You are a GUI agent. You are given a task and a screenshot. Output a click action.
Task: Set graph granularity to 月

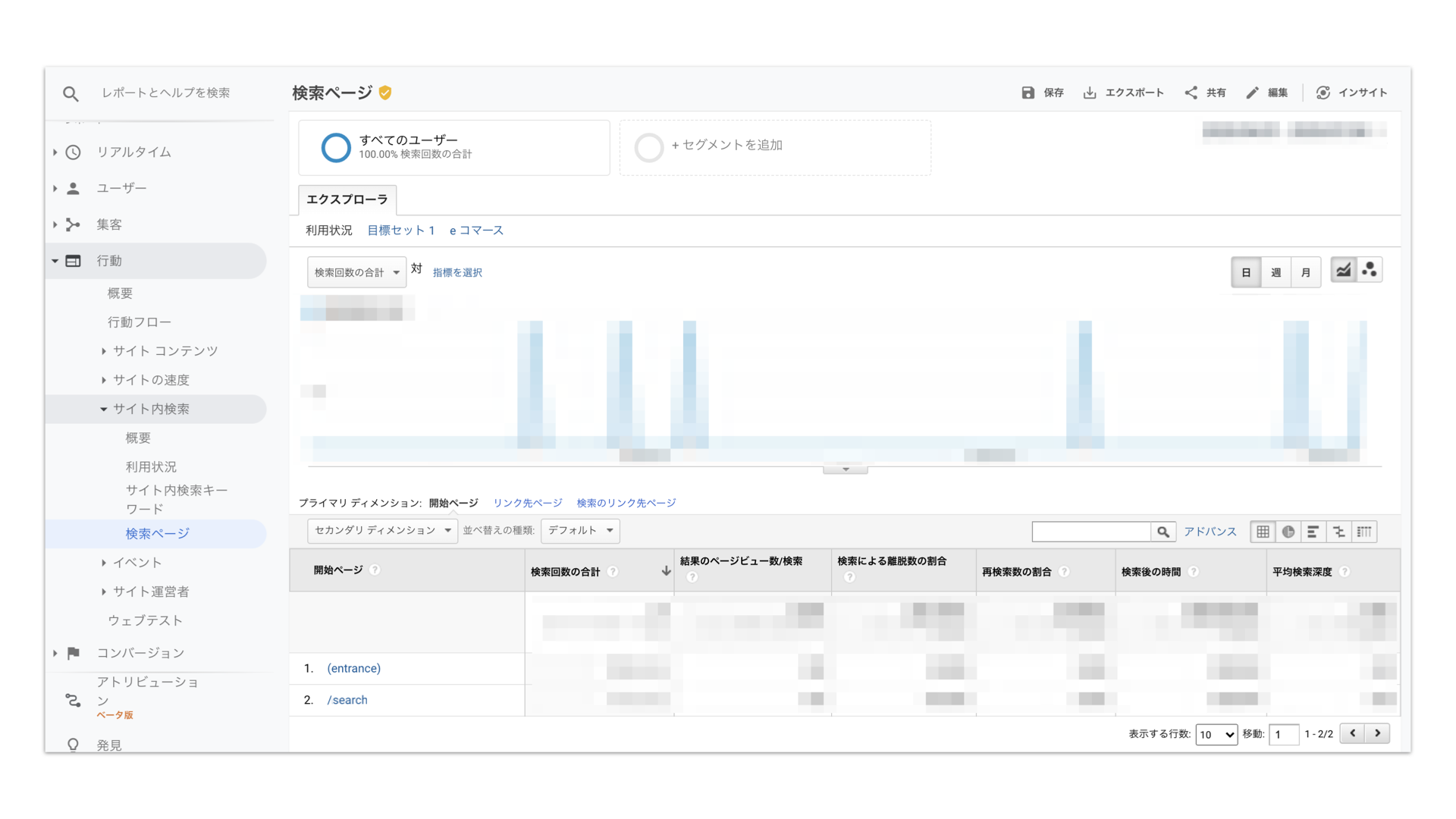click(x=1306, y=272)
